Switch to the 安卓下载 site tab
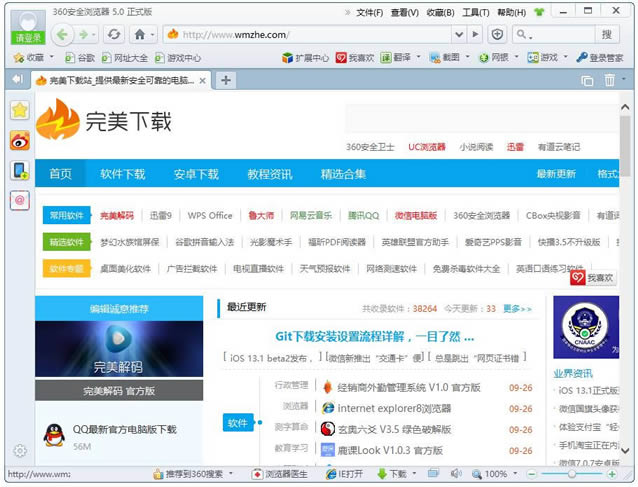The height and width of the screenshot is (487, 638). click(196, 174)
